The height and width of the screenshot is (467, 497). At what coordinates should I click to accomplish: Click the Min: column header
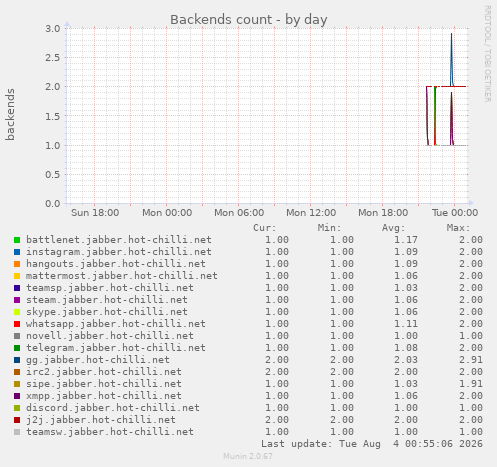click(x=329, y=228)
